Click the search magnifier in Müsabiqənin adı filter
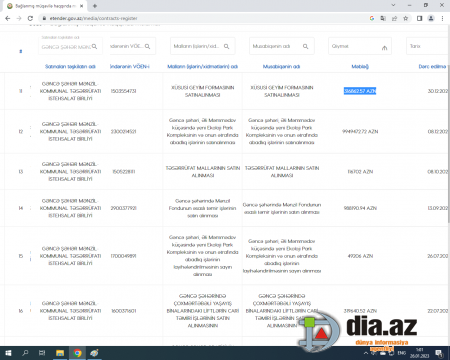Screen dimensions: 450x360 (x=305, y=46)
